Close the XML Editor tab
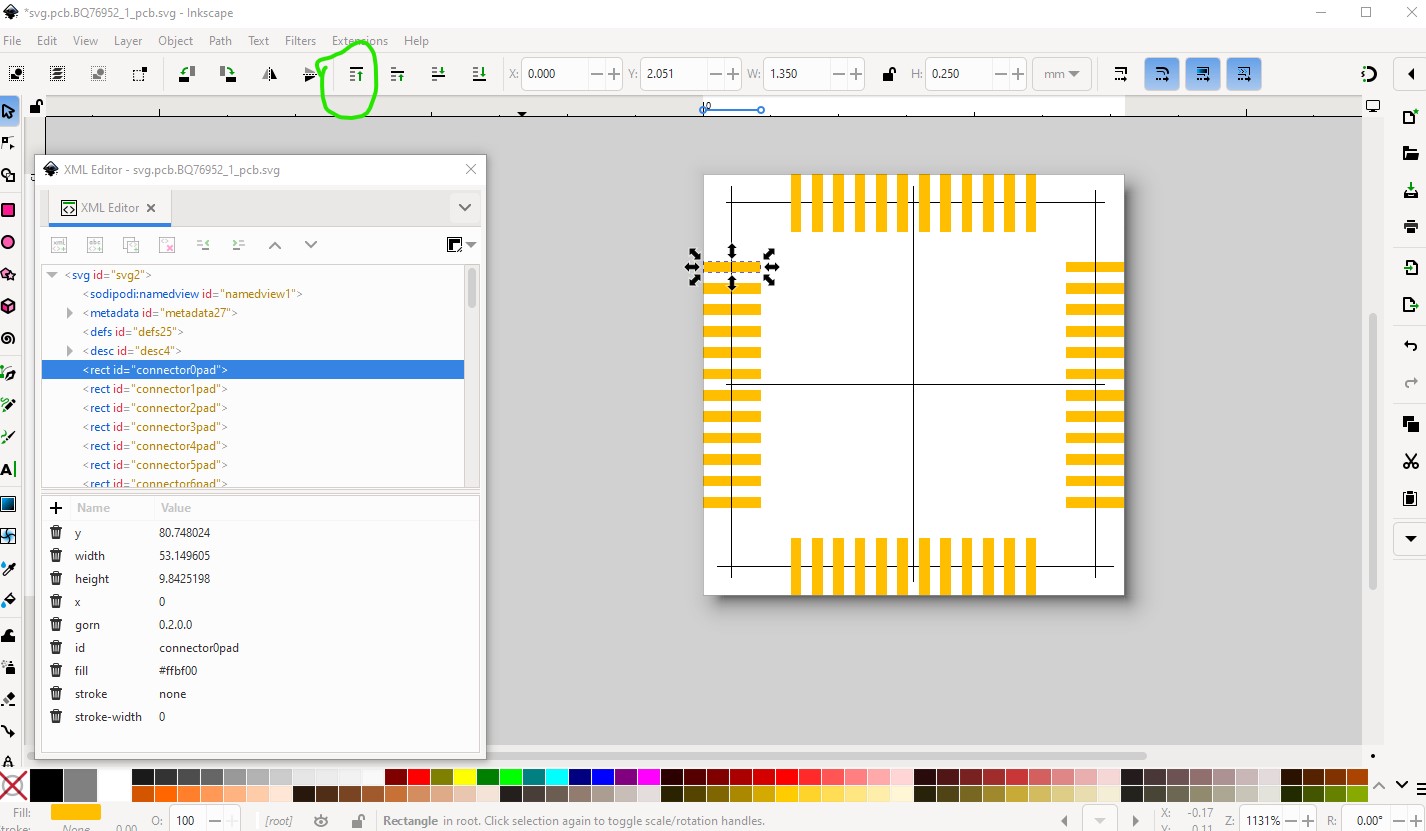The height and width of the screenshot is (831, 1426). (x=151, y=208)
